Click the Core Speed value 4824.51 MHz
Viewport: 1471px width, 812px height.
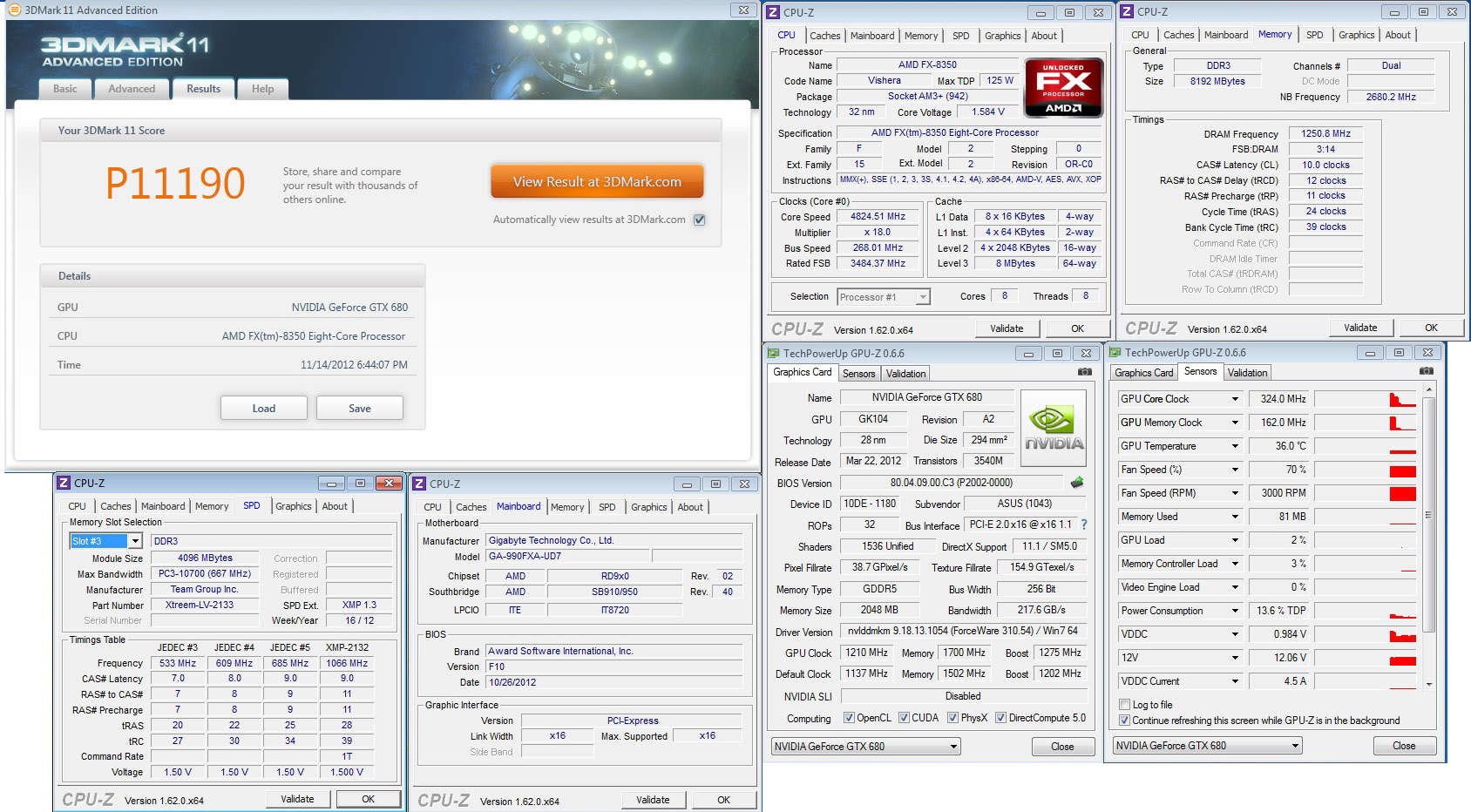[x=878, y=216]
